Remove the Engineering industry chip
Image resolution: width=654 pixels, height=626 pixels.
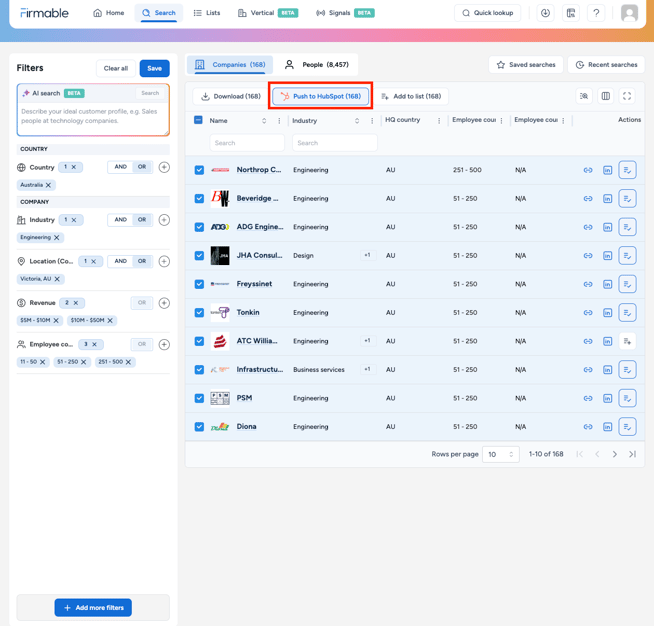tap(57, 238)
